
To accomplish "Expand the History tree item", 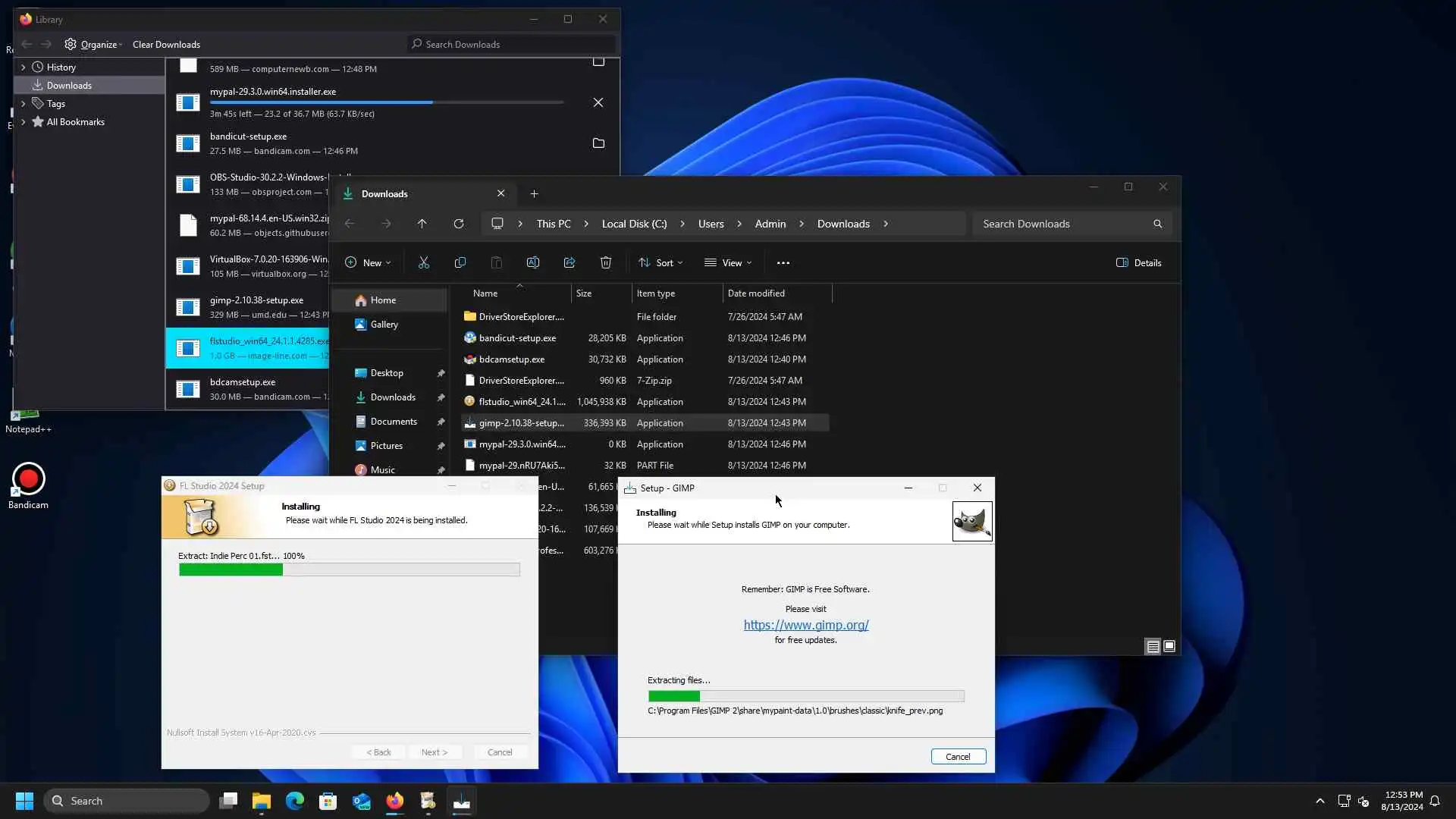I will pos(23,67).
